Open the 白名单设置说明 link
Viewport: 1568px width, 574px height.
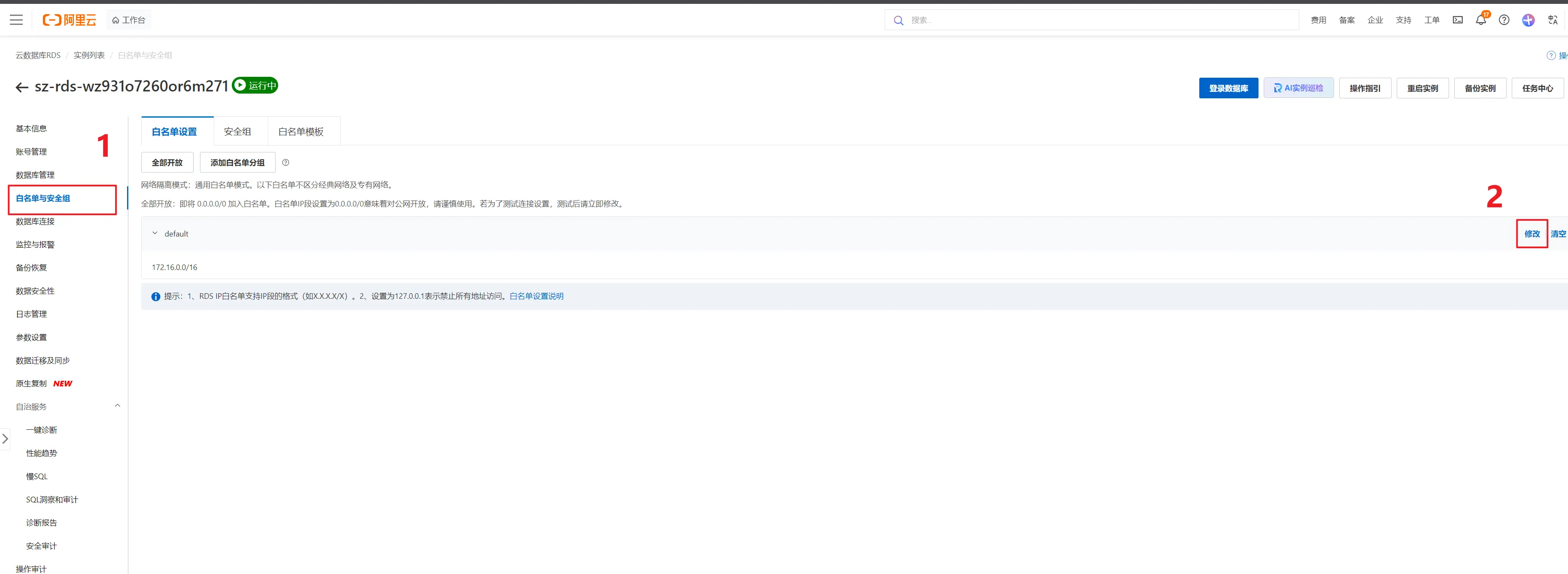coord(536,296)
